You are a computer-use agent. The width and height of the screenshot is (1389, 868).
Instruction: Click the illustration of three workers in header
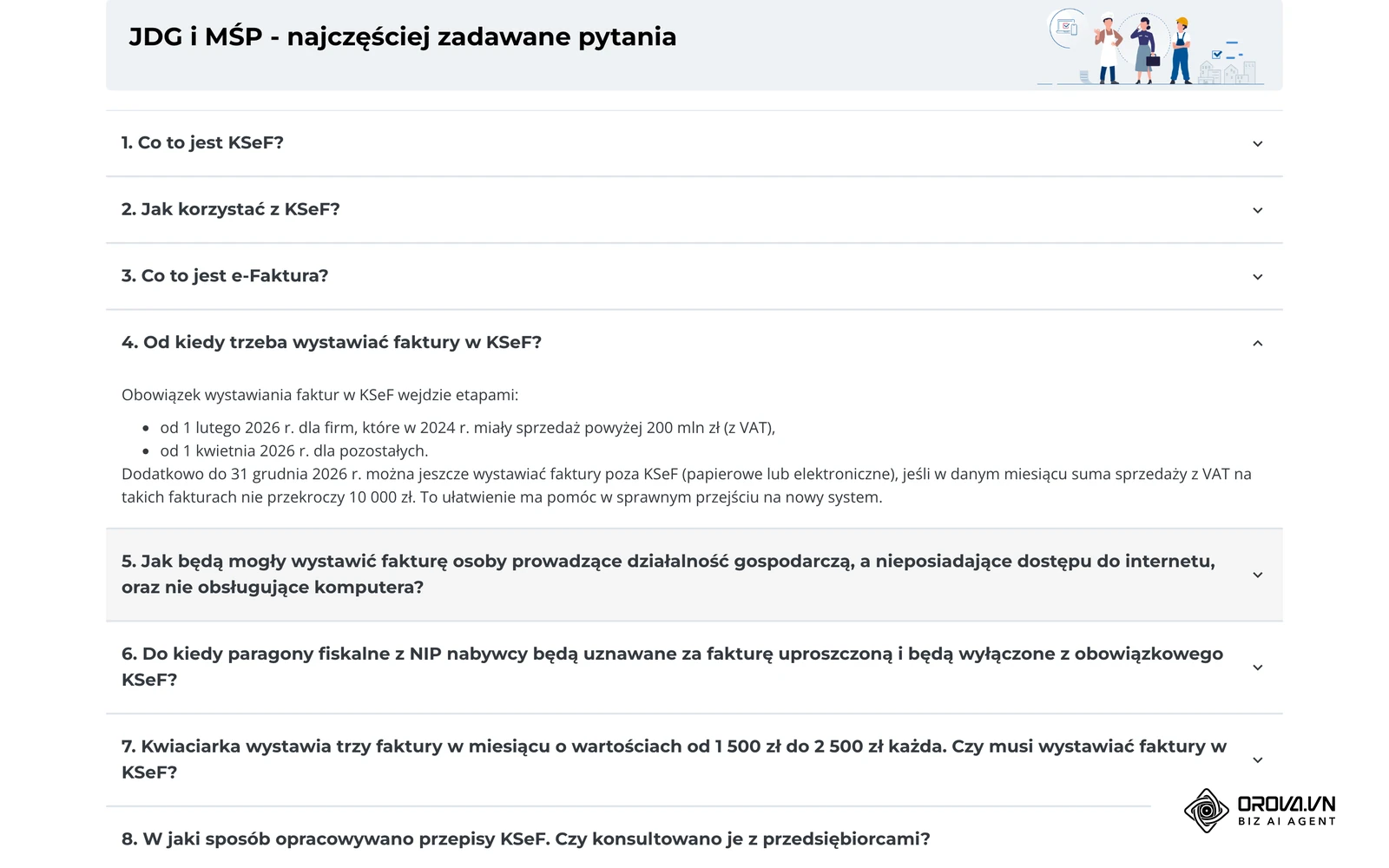[1151, 47]
